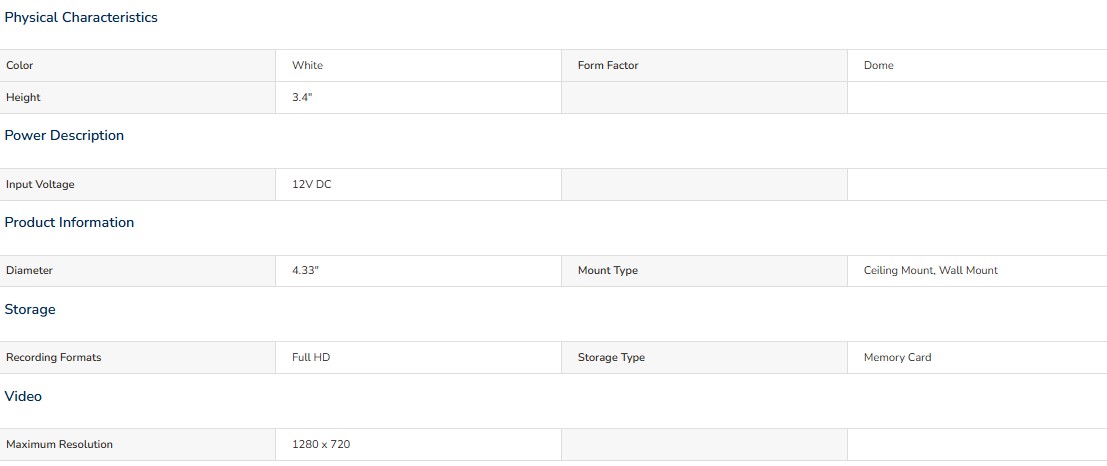Click the Physical Characteristics heading
Screen dimensions: 1107x466
[81, 18]
